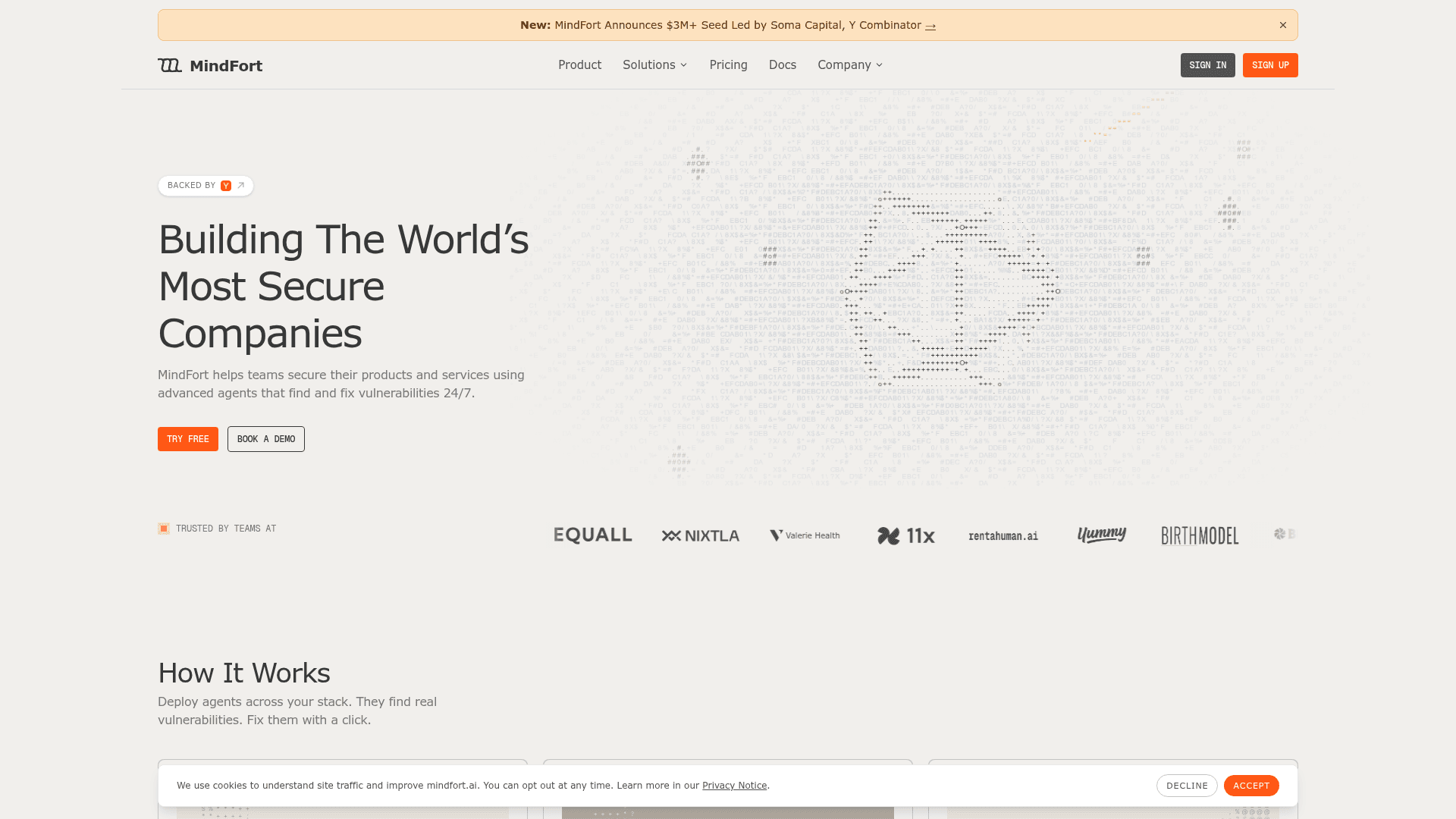The height and width of the screenshot is (819, 1456).
Task: Click the BOOK A DEMO button
Action: 266,439
